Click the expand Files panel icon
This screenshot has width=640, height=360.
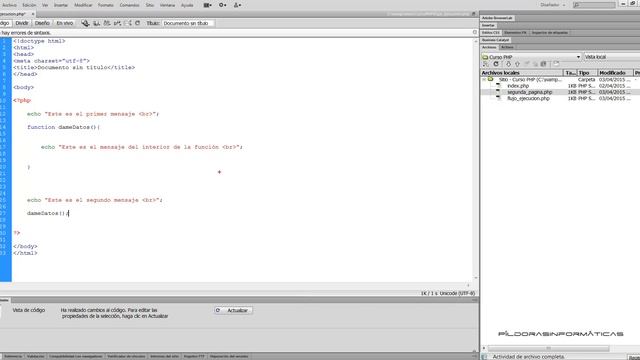556,64
